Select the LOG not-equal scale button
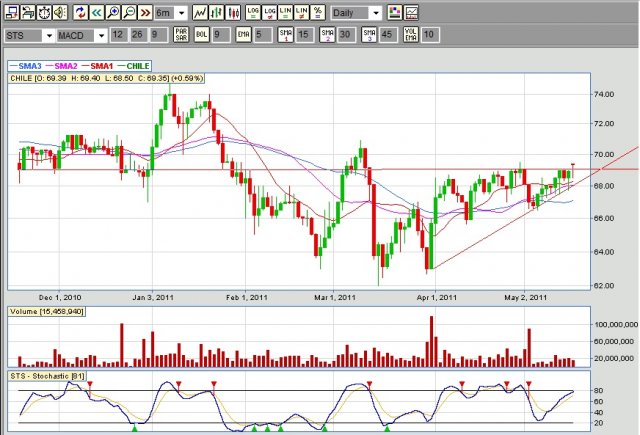Image resolution: width=640 pixels, height=435 pixels. click(269, 13)
